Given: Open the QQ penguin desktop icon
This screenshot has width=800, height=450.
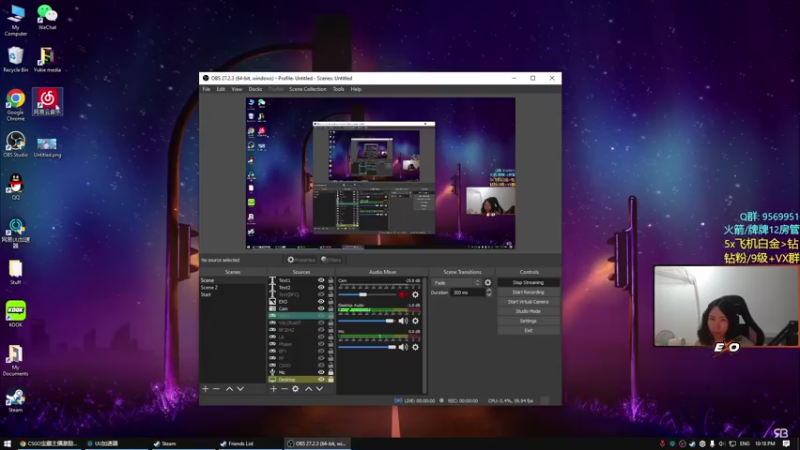Looking at the screenshot, I should pos(15,187).
